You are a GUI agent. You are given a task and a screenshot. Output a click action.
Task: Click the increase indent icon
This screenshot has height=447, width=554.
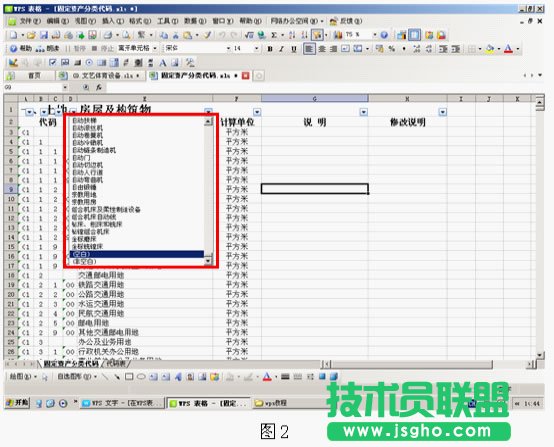tap(455, 49)
